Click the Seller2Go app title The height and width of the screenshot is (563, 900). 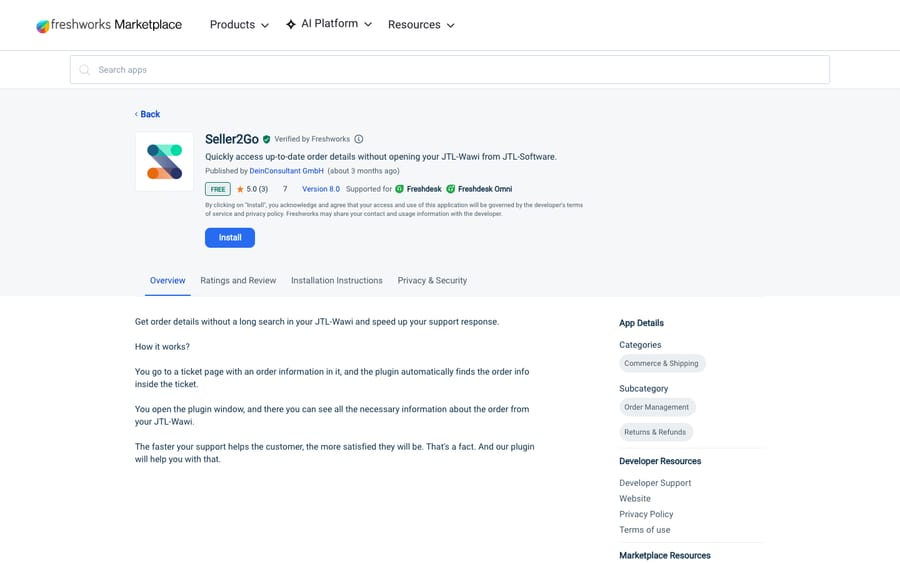pyautogui.click(x=232, y=139)
